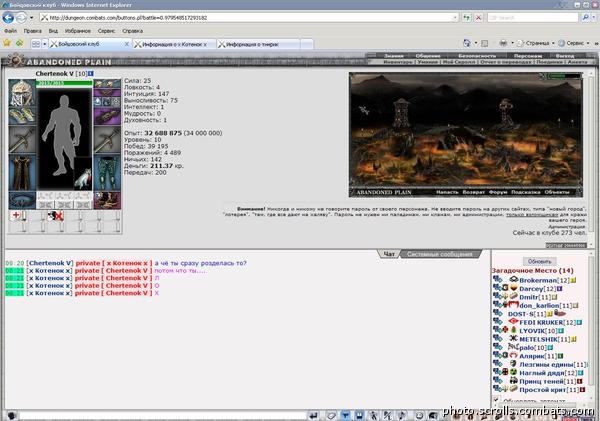Open the home button dropdown arrow
The height and width of the screenshot is (421, 600).
click(476, 43)
